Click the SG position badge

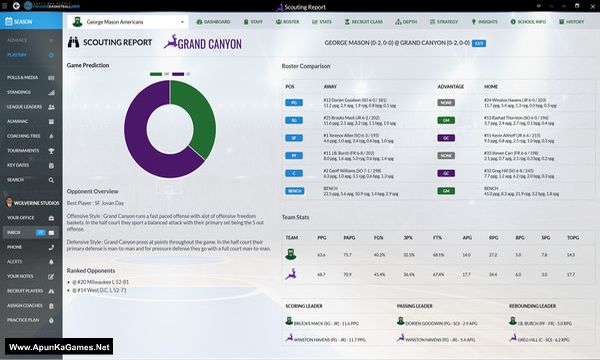294,120
